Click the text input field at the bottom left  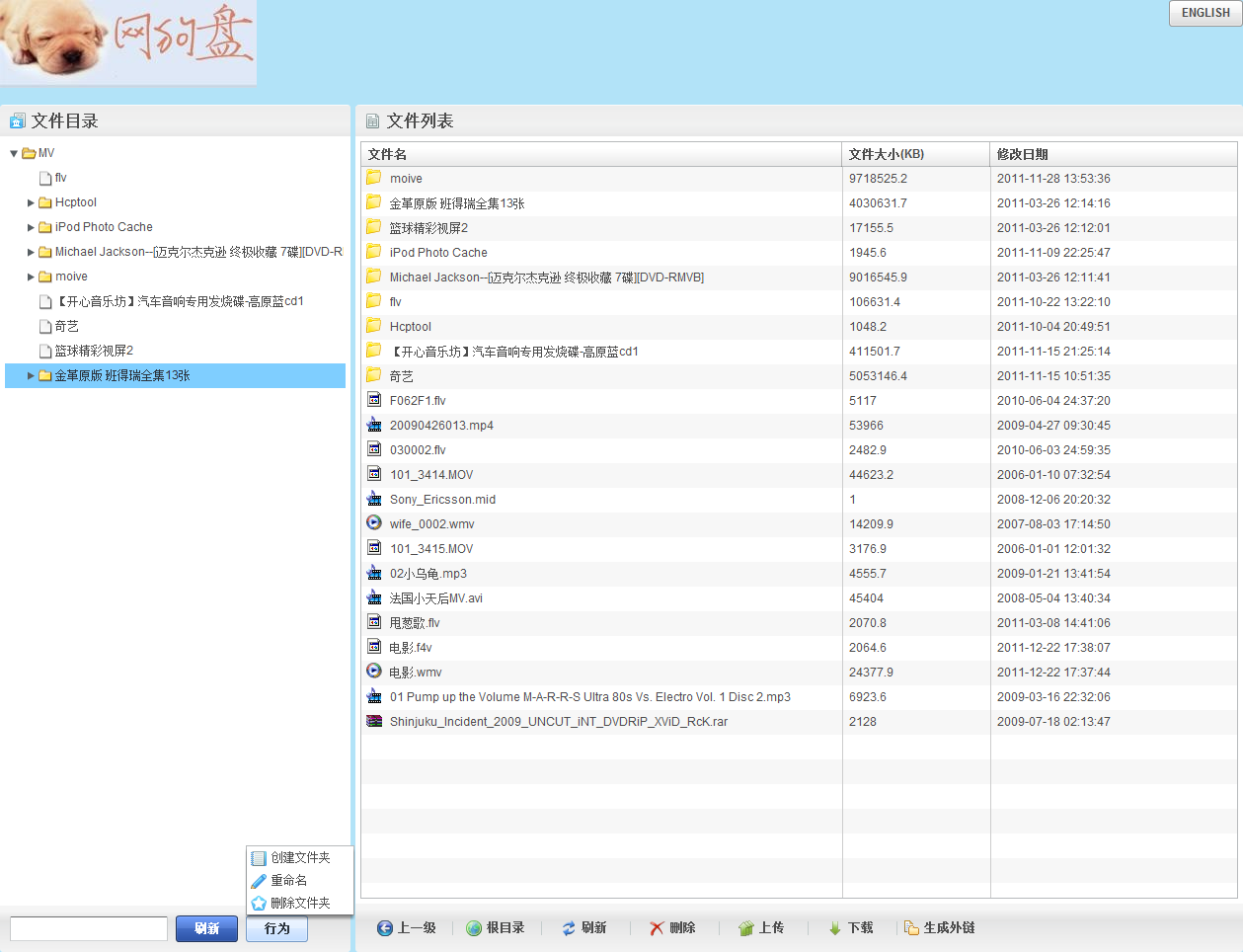pyautogui.click(x=89, y=928)
